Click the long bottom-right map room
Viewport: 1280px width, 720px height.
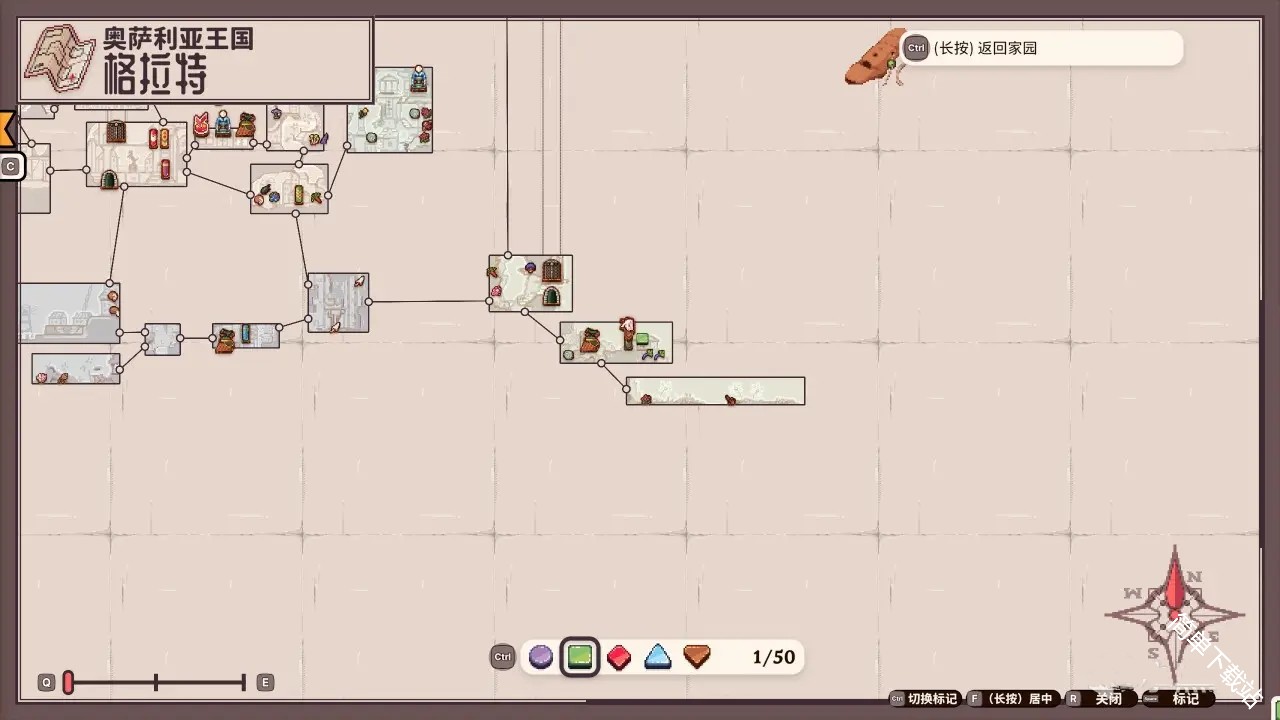715,391
